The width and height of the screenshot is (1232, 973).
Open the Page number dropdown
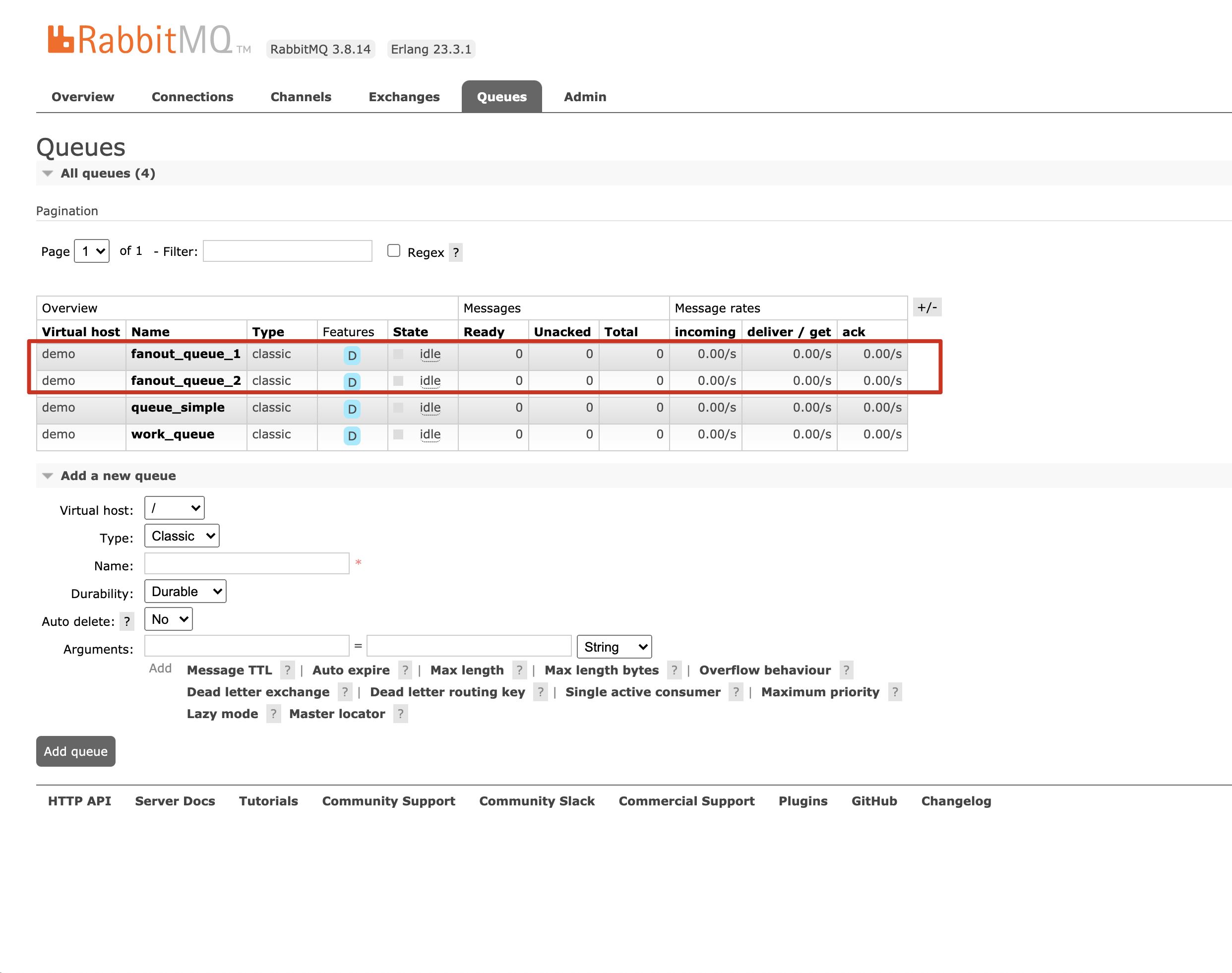92,251
